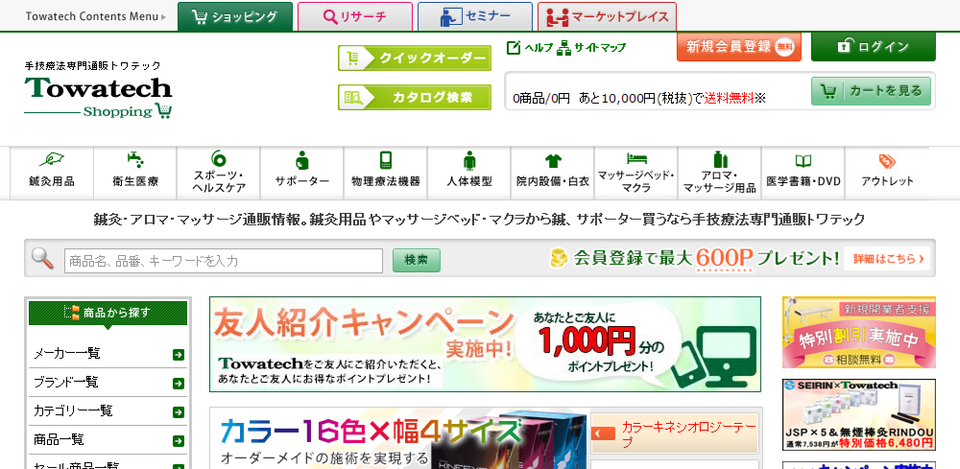Click the magnifying glass search icon
This screenshot has height=469, width=960.
(x=43, y=259)
